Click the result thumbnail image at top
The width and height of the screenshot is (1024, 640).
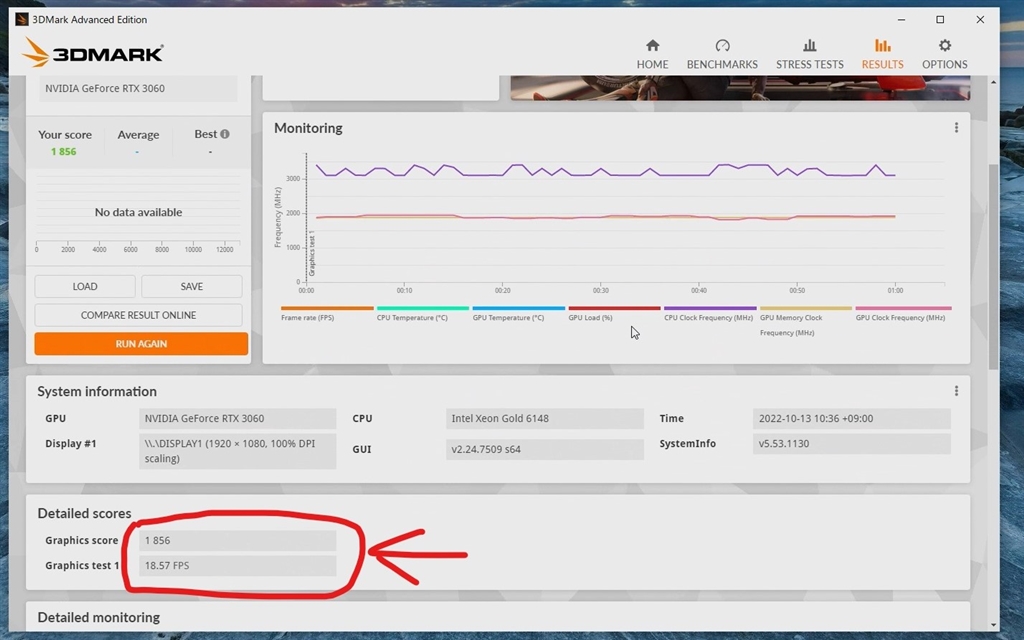[x=740, y=88]
